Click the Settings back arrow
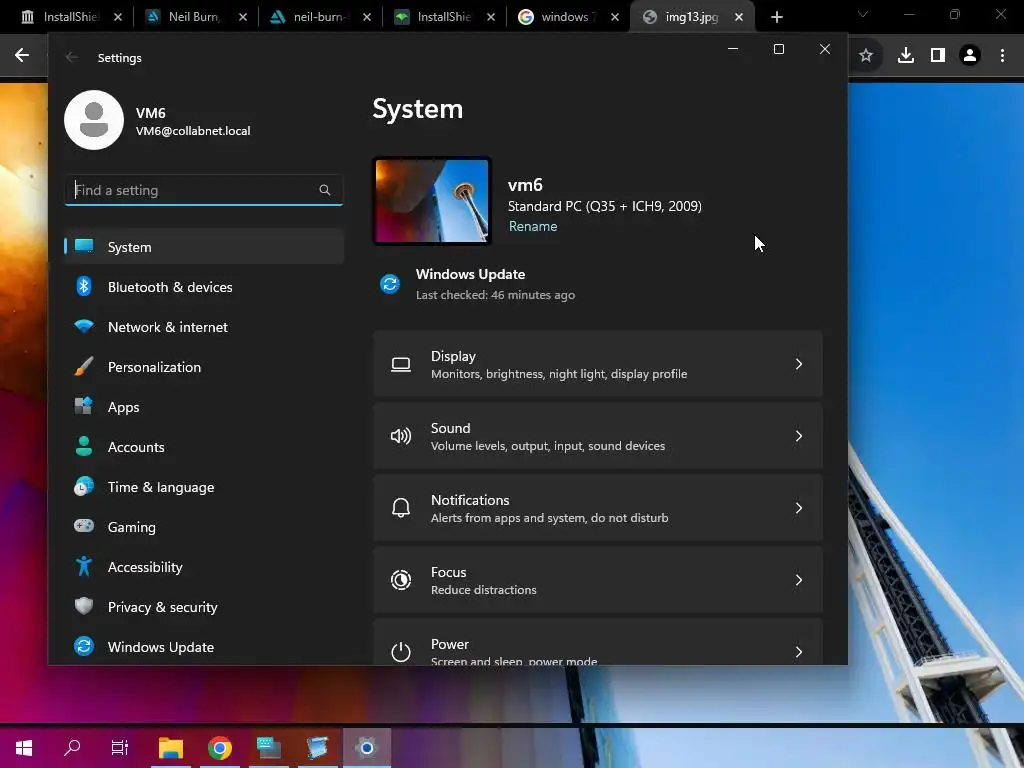This screenshot has height=768, width=1024. click(x=72, y=57)
